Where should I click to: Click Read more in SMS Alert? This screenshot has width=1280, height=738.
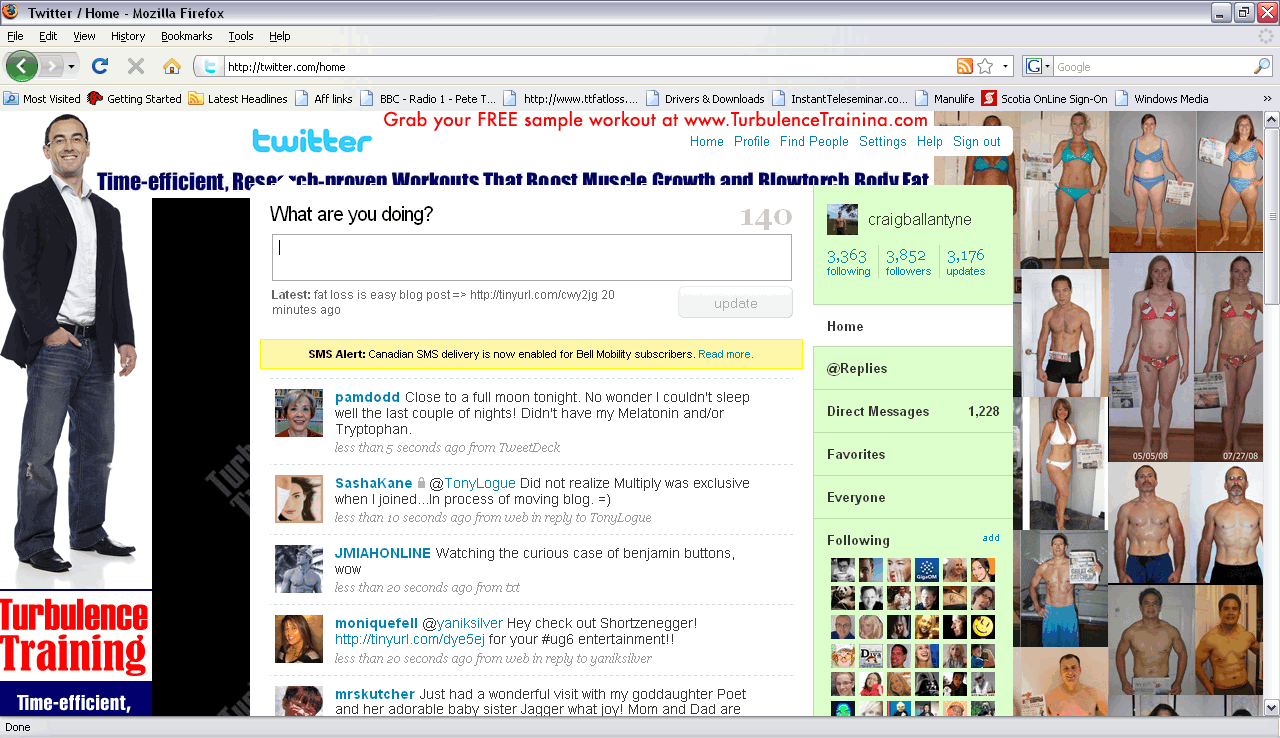click(724, 354)
